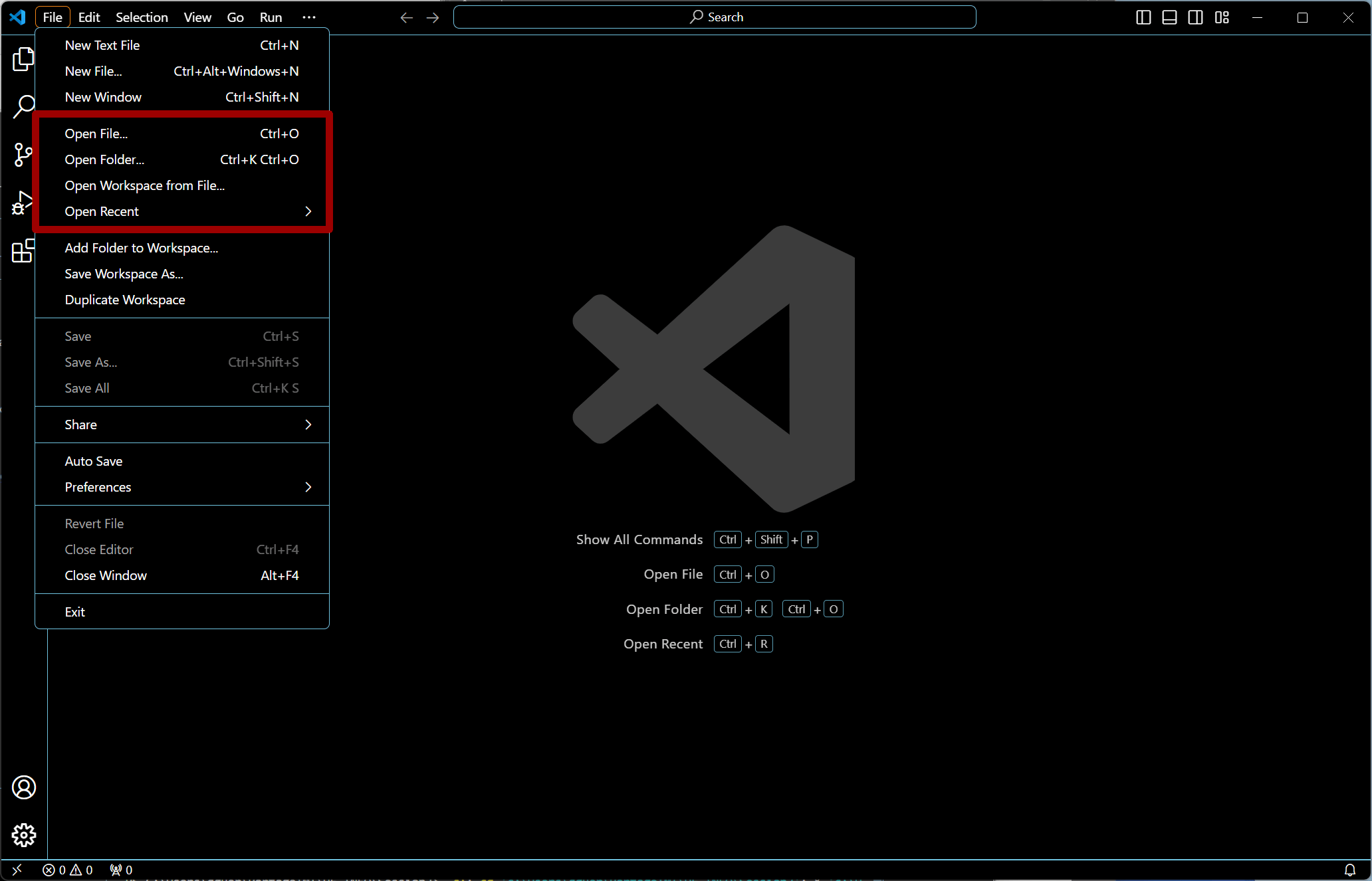Image resolution: width=1372 pixels, height=881 pixels.
Task: Toggle the bottom Panel
Action: (x=1169, y=17)
